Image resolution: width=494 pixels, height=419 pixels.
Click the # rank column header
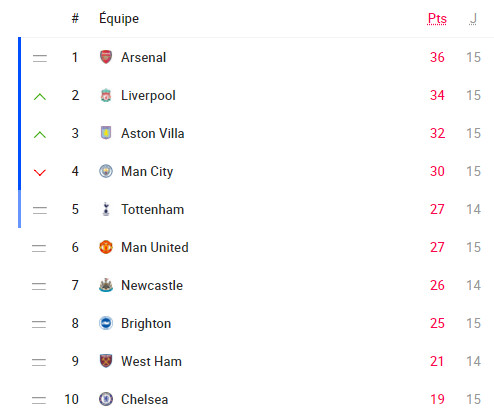coord(75,18)
